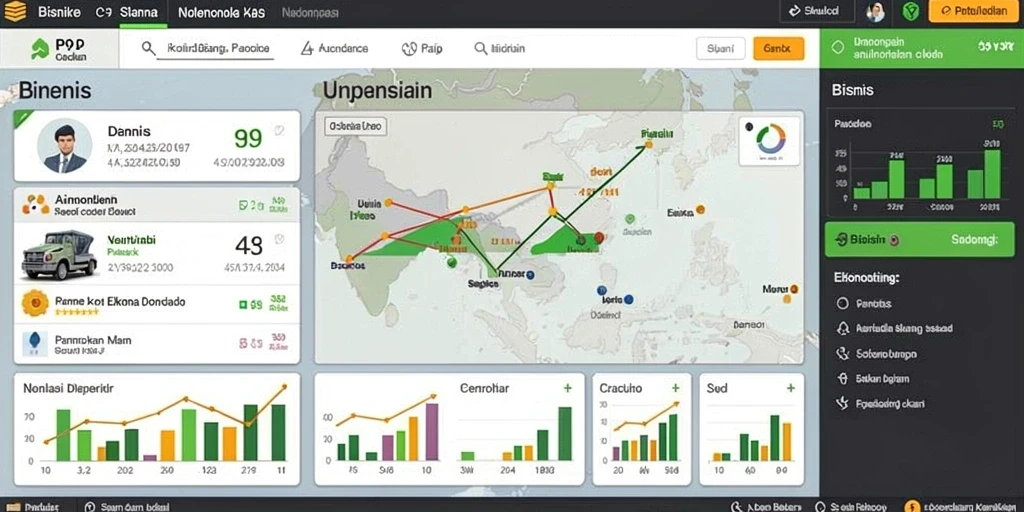Toggle green checkbox on Ranne kot row
1024x512 pixels.
coord(243,304)
